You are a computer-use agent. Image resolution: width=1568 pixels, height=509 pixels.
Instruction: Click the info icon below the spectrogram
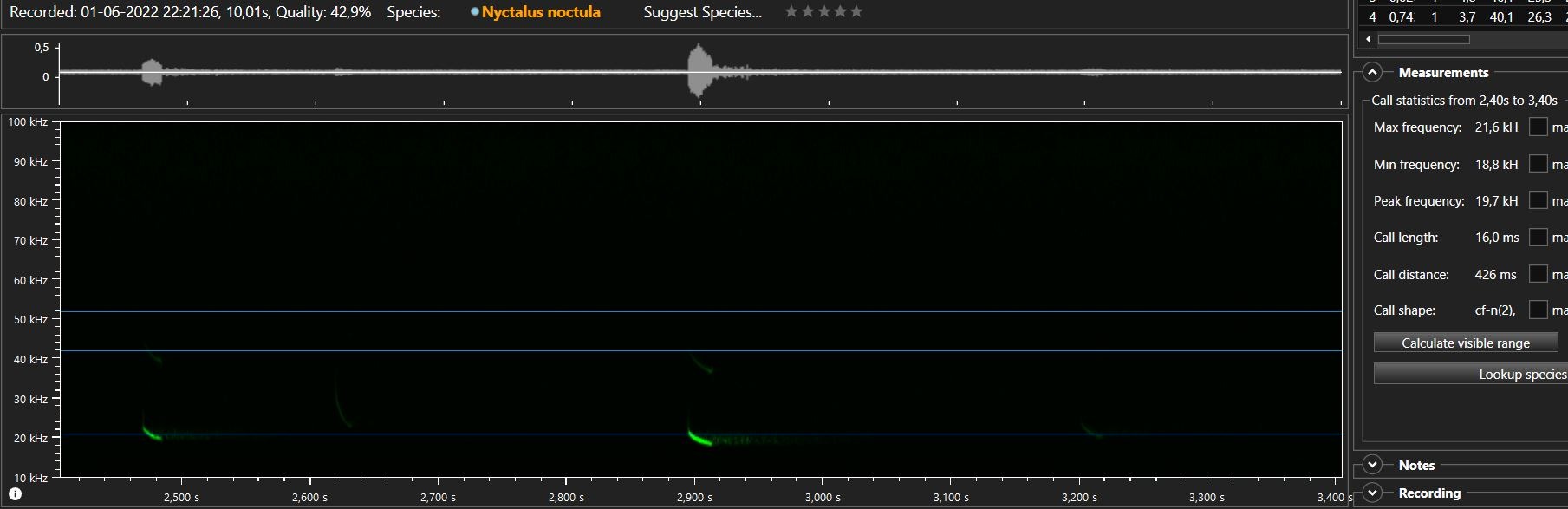pyautogui.click(x=15, y=493)
